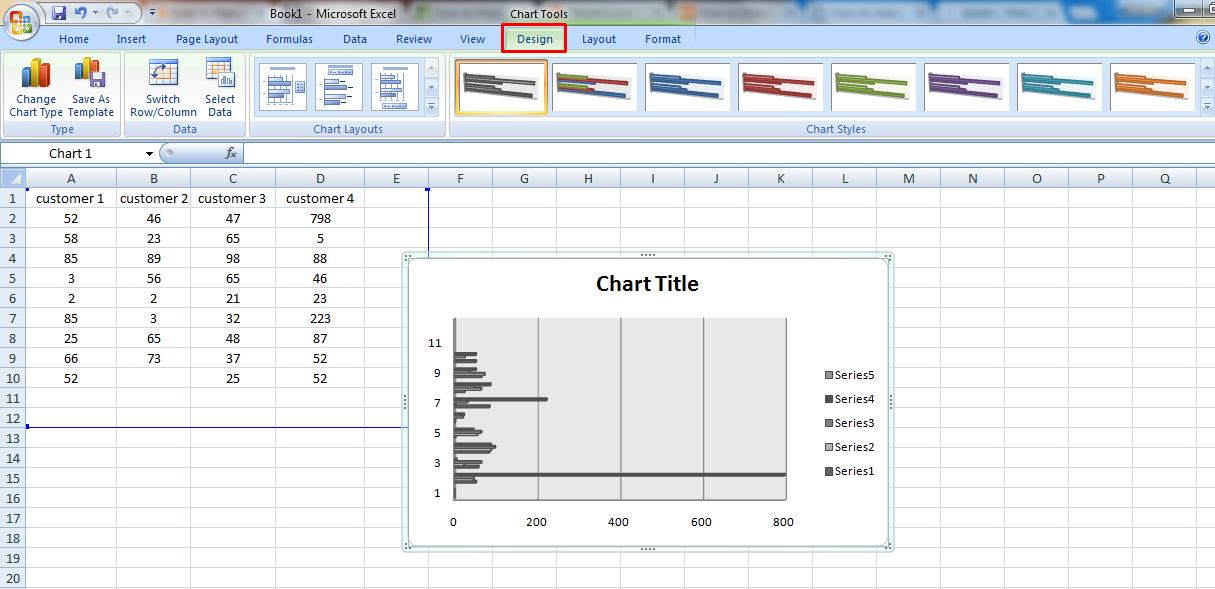Switch to the Design tab

tap(535, 39)
